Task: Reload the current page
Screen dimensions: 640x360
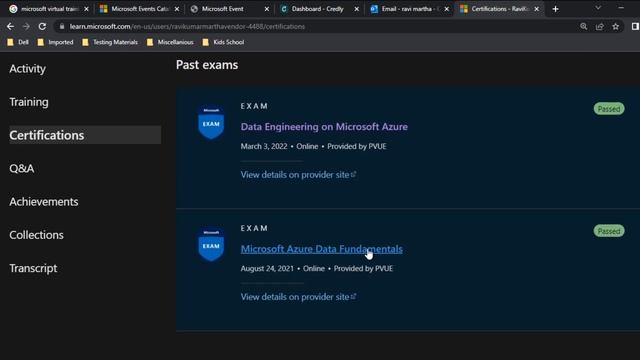Action: 42,27
